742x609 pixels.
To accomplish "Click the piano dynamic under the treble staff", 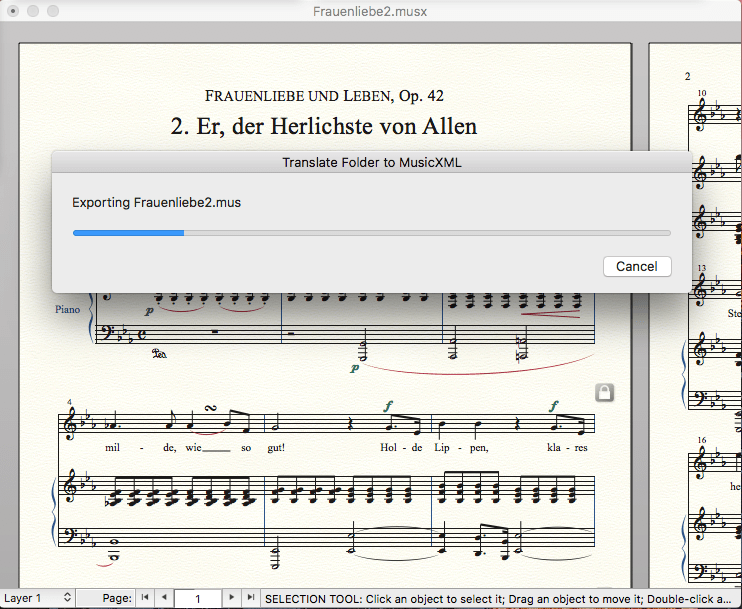I will coord(149,311).
